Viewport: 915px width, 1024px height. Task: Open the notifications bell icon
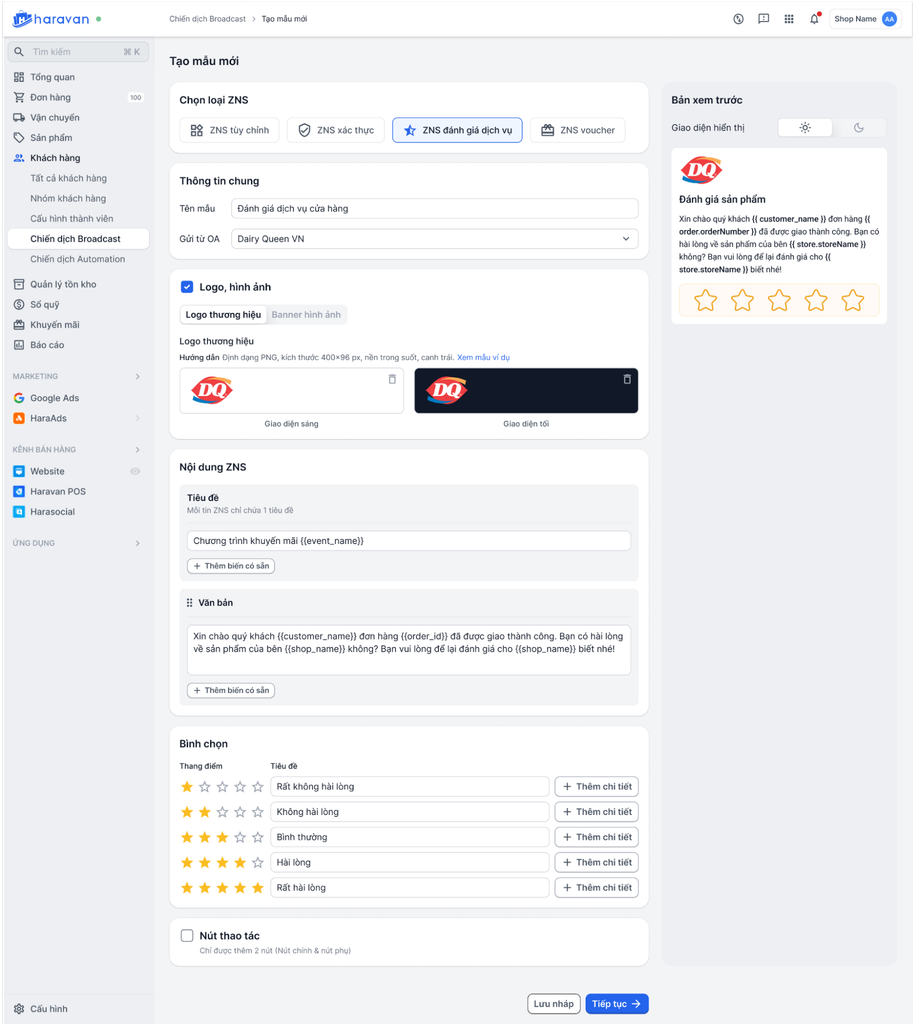pos(814,19)
